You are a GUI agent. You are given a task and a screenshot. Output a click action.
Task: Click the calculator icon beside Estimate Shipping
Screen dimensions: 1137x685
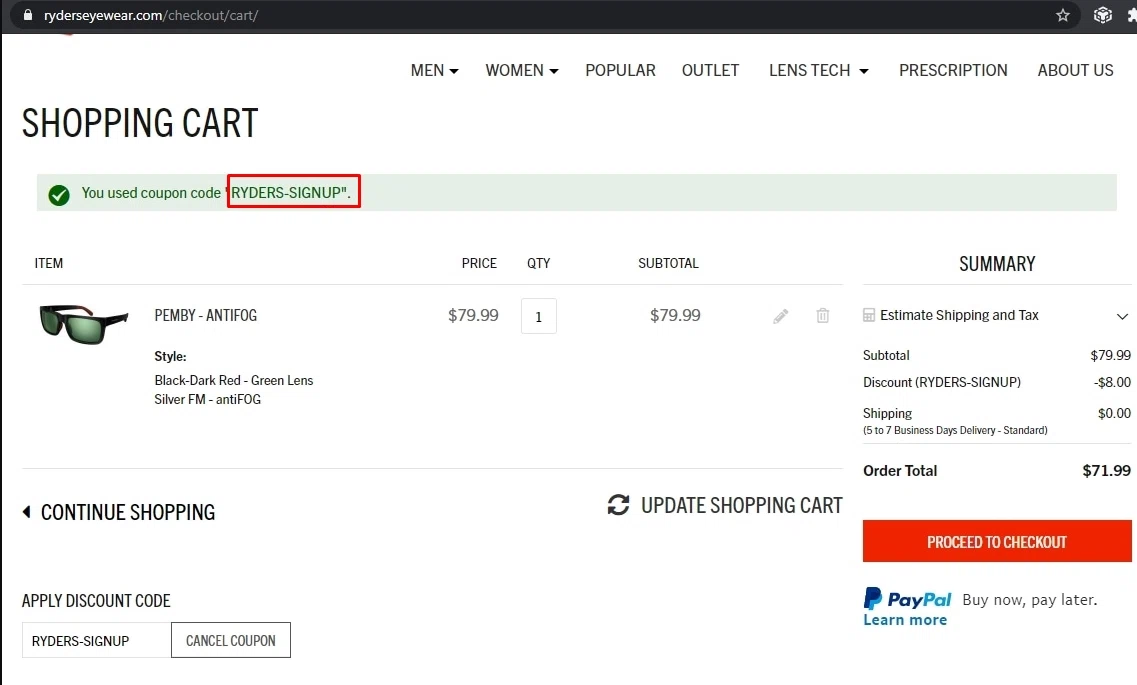pyautogui.click(x=869, y=315)
